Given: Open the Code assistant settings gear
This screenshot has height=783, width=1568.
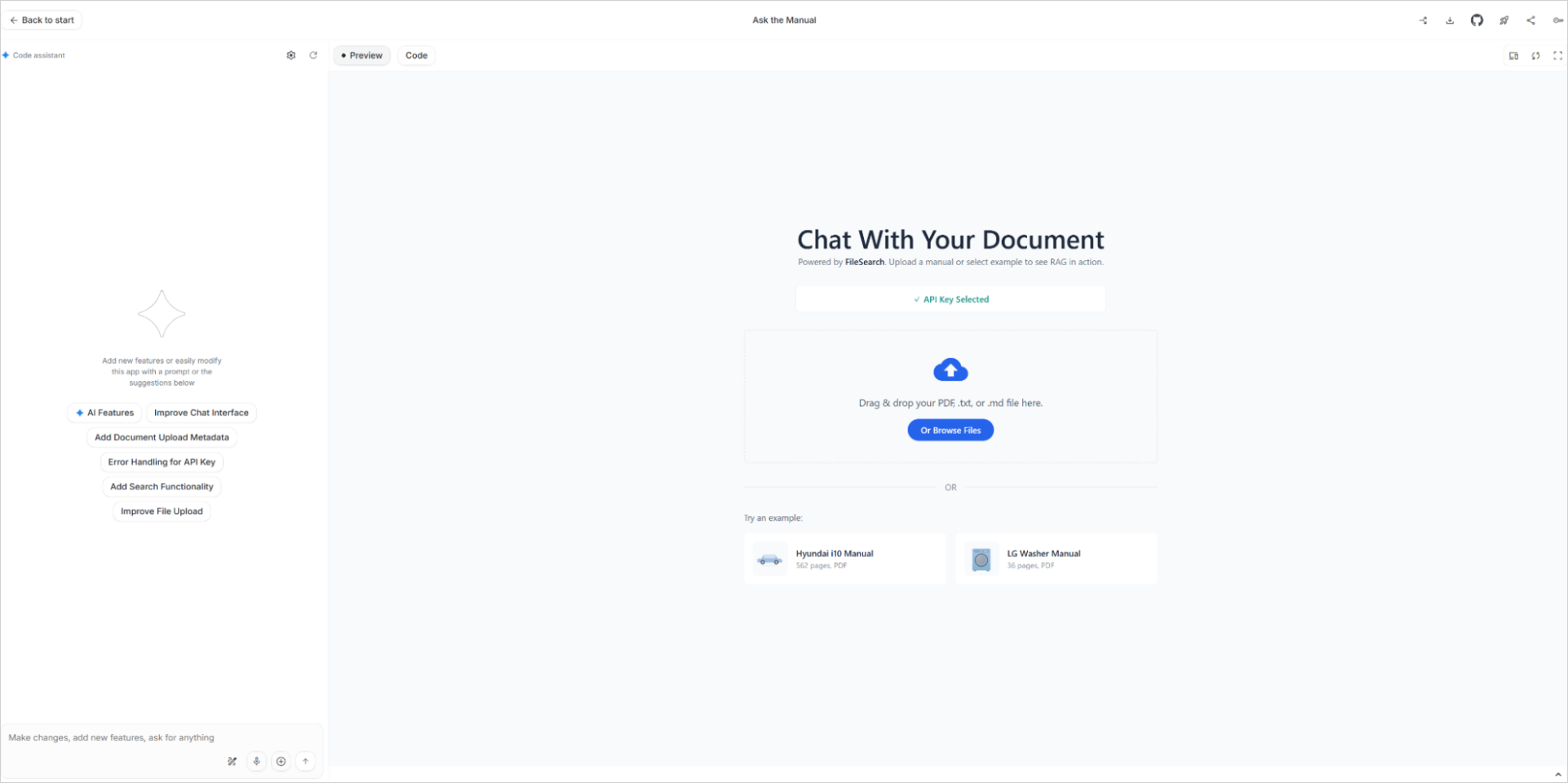Looking at the screenshot, I should (x=291, y=55).
